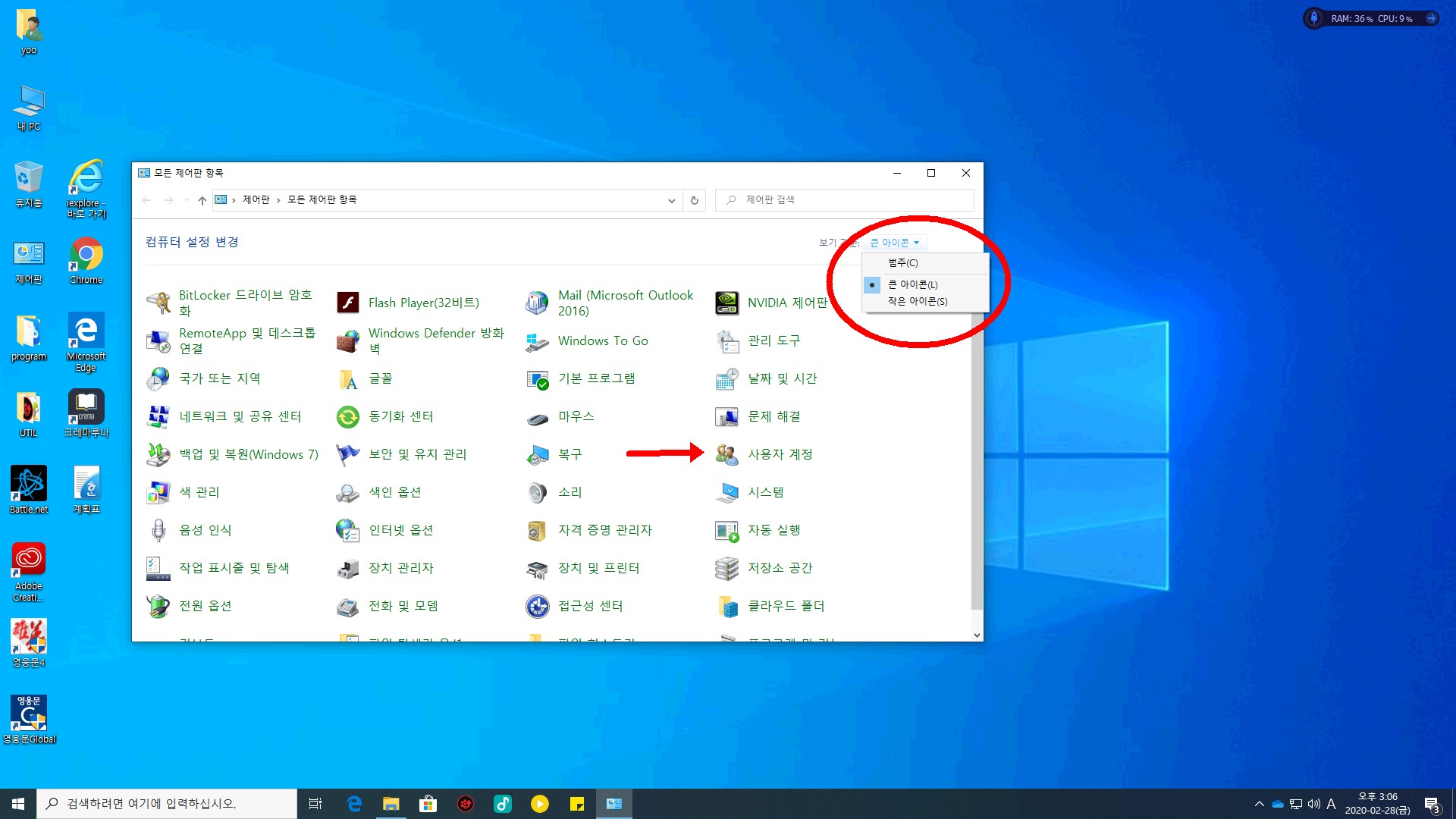Open File Explorer from the taskbar
The image size is (1456, 819).
click(391, 804)
